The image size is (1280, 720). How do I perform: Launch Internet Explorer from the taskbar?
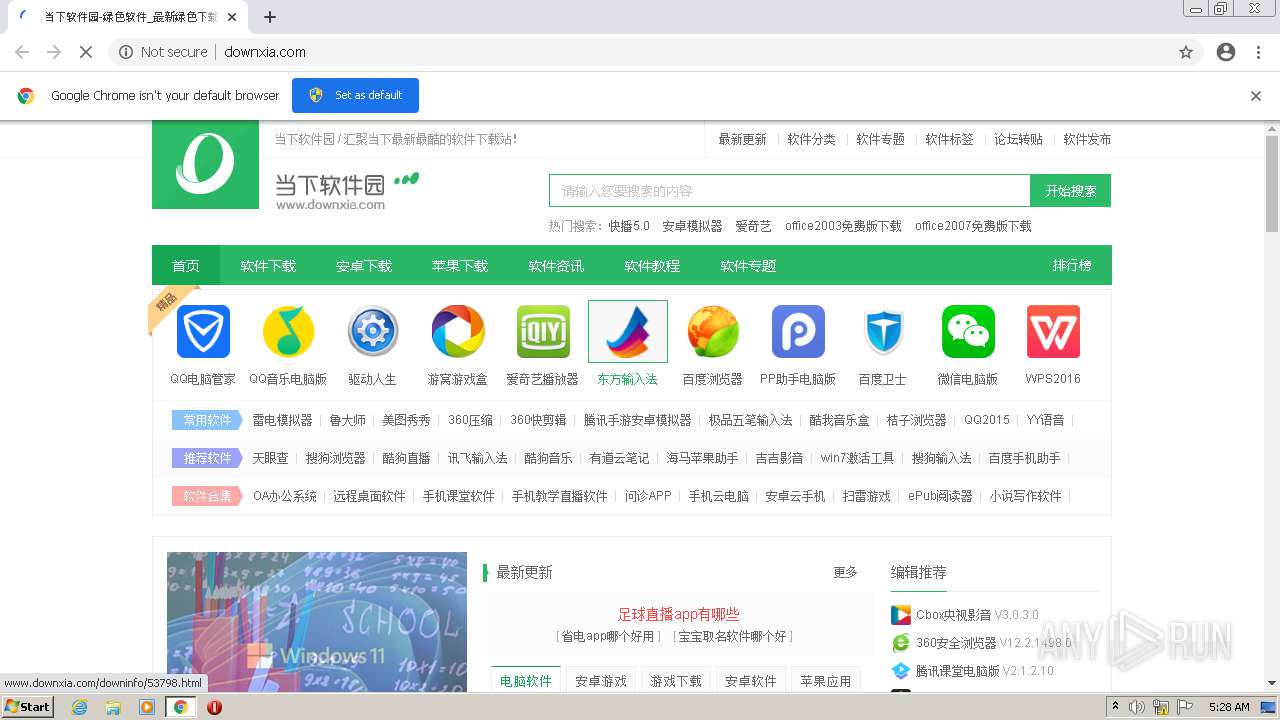[79, 707]
